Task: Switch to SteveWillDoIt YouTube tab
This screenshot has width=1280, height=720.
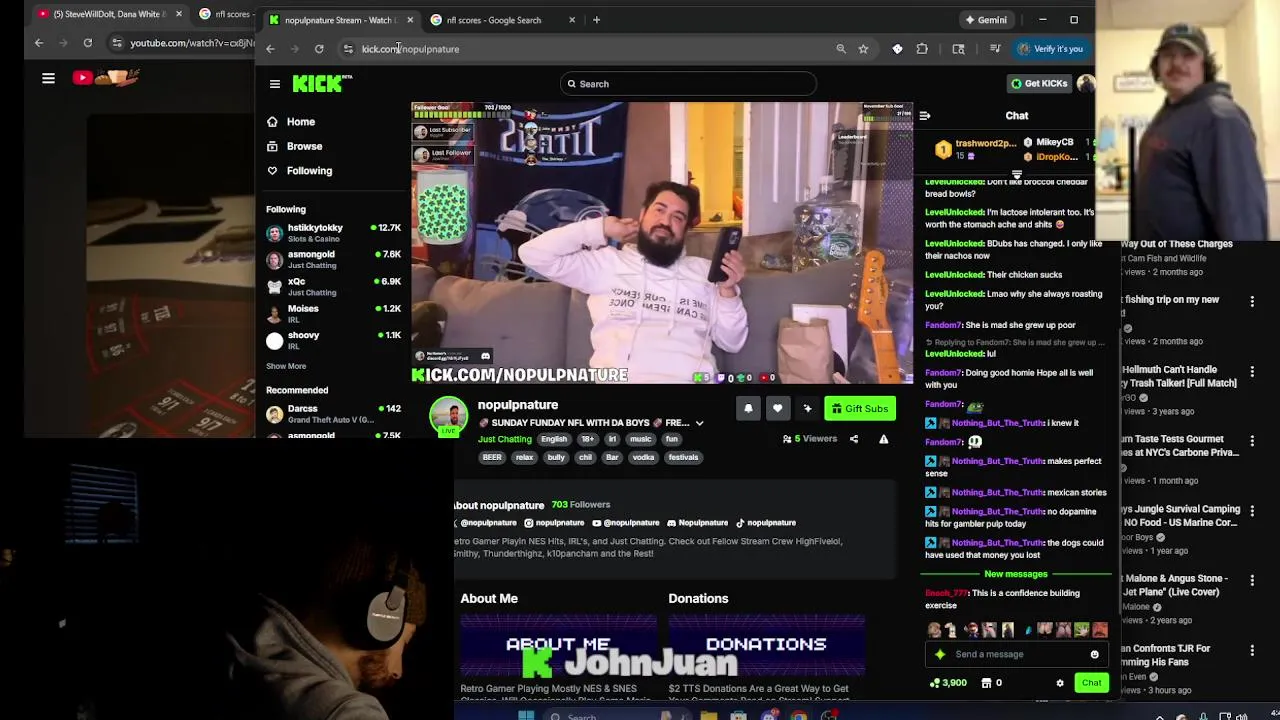Action: click(x=108, y=14)
